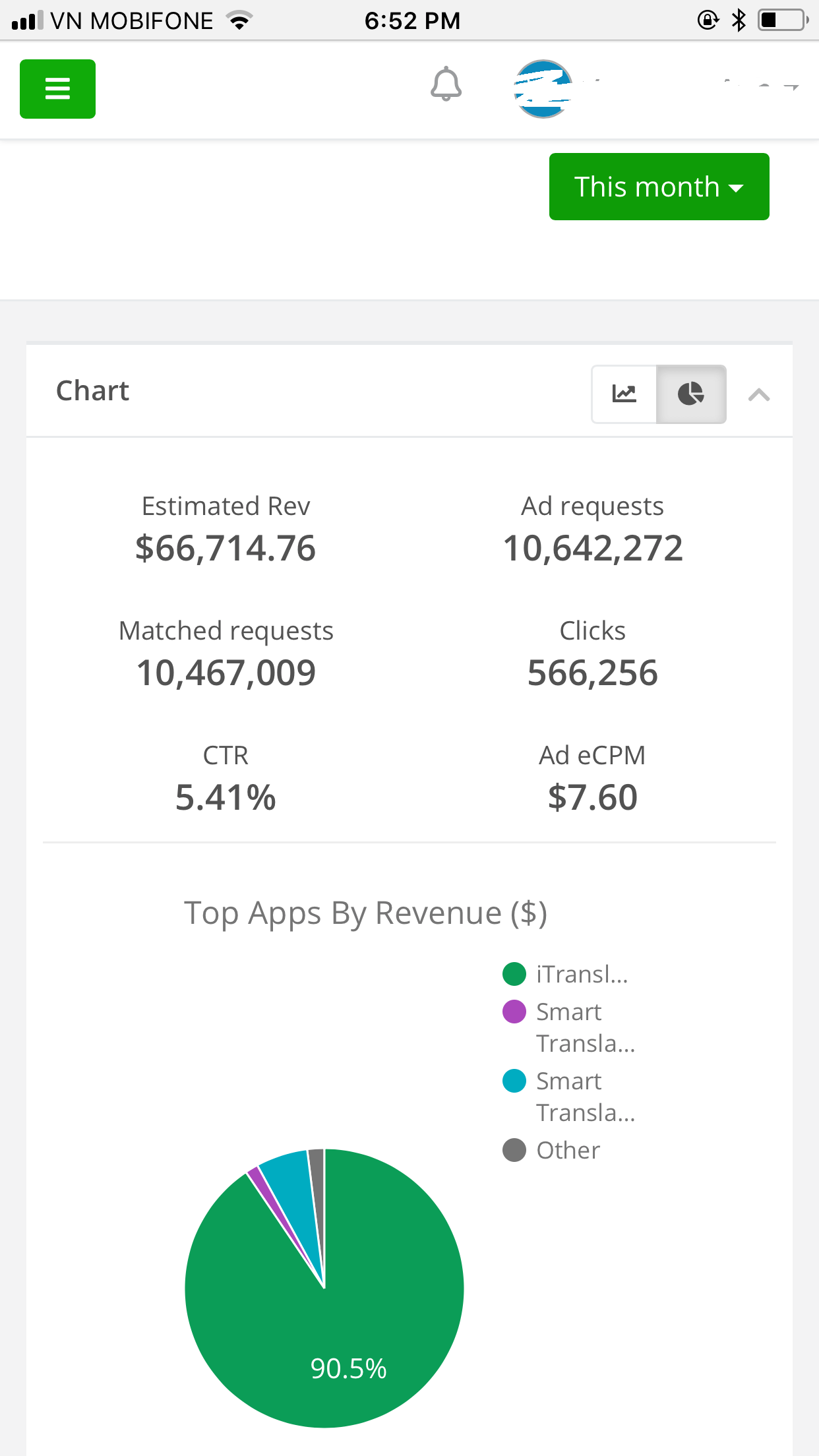Select the Matched requests value 10,467,009
This screenshot has height=1456, width=819.
tap(226, 673)
